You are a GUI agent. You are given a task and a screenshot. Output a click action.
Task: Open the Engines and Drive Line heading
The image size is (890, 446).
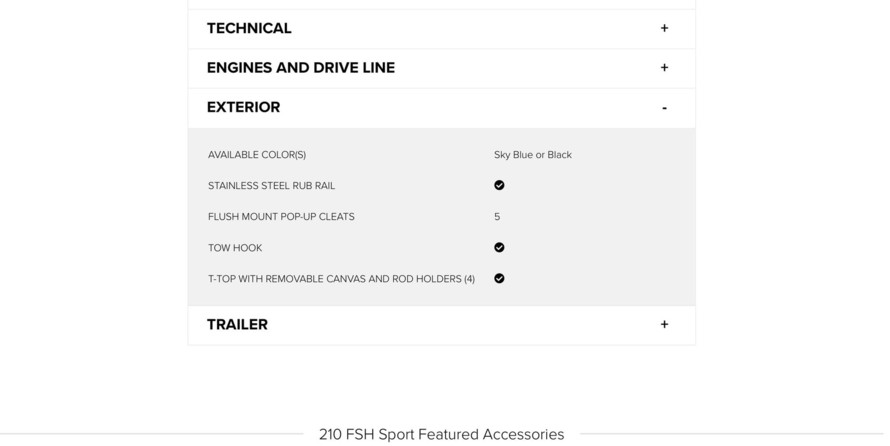point(300,68)
